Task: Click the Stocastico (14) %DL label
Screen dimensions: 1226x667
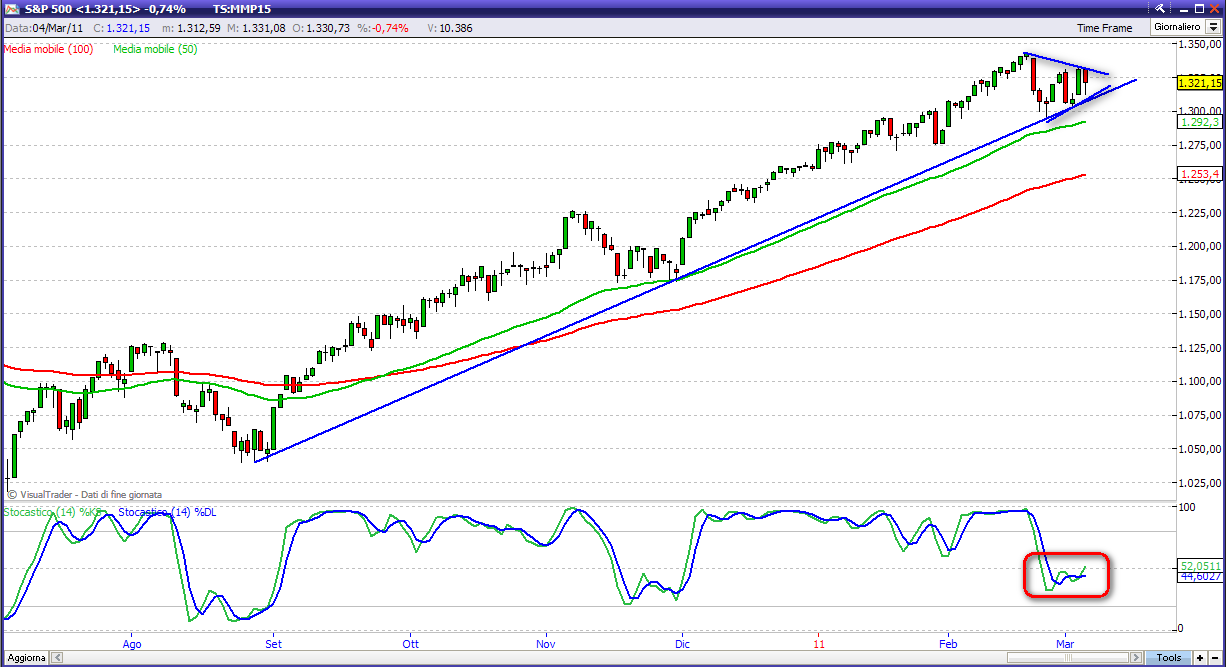Action: [x=167, y=512]
